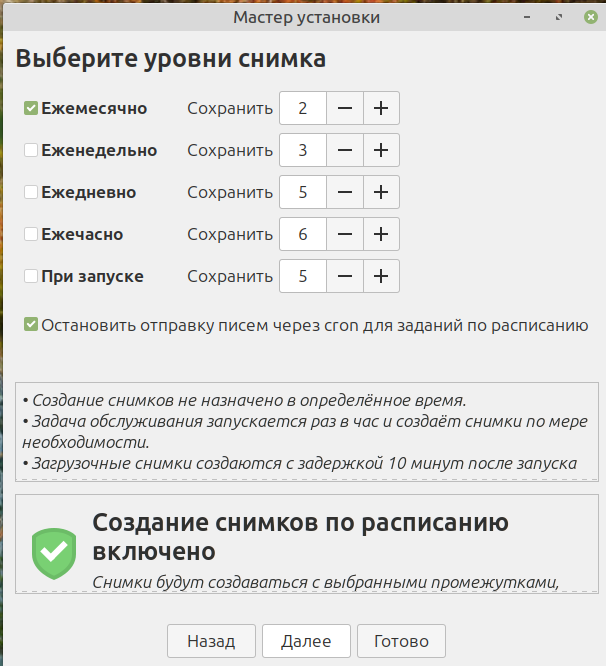The image size is (606, 666).
Task: Focus the hourly count input field
Action: pyautogui.click(x=303, y=235)
